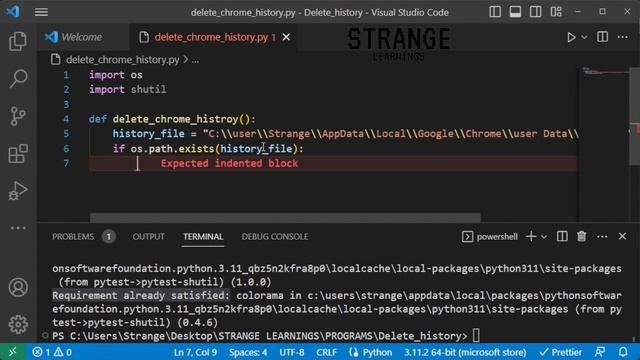The height and width of the screenshot is (360, 640).
Task: Open the PROBLEMS panel tab
Action: pyautogui.click(x=73, y=237)
